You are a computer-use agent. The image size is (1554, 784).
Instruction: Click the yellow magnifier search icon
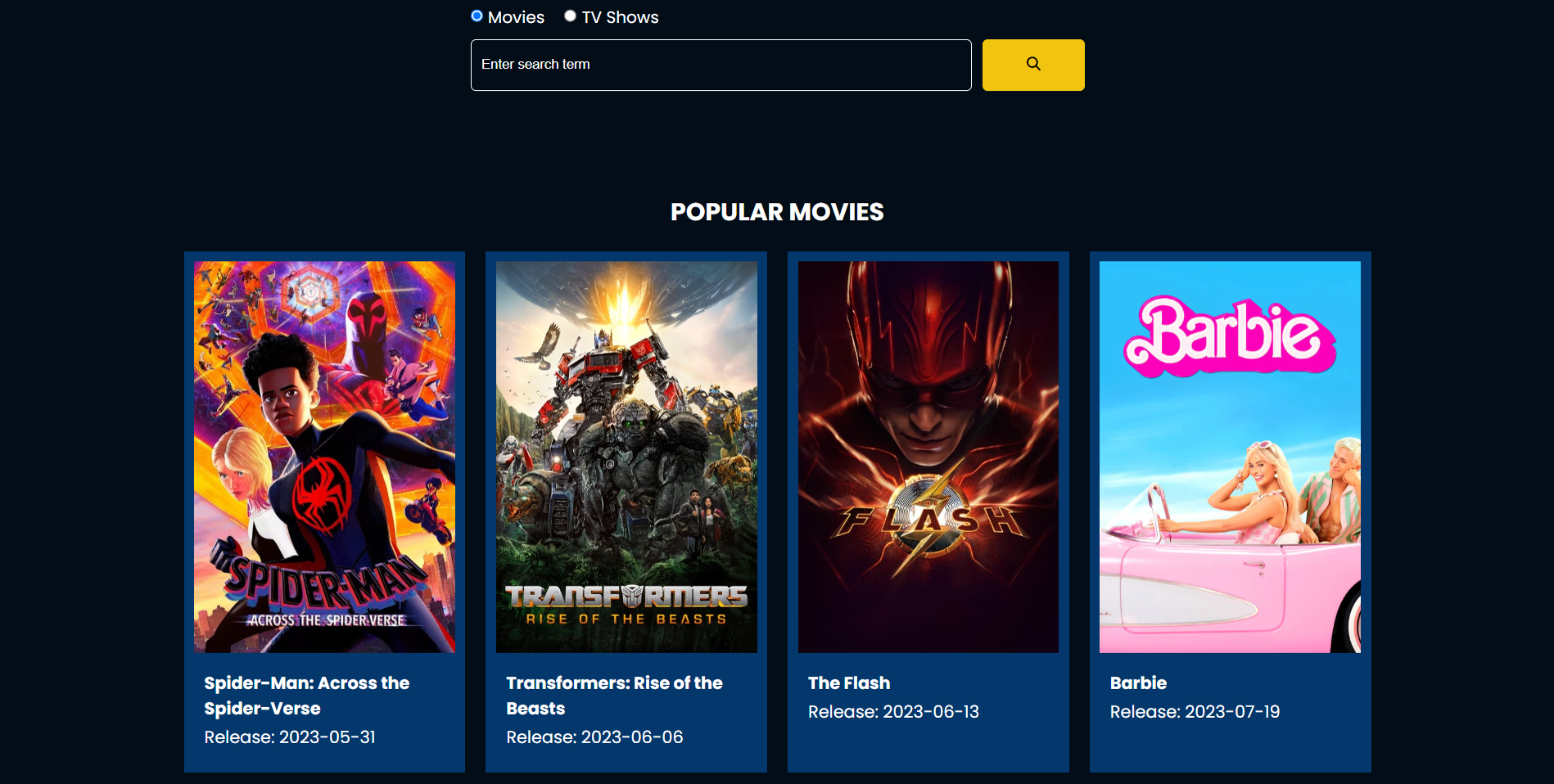click(x=1032, y=64)
